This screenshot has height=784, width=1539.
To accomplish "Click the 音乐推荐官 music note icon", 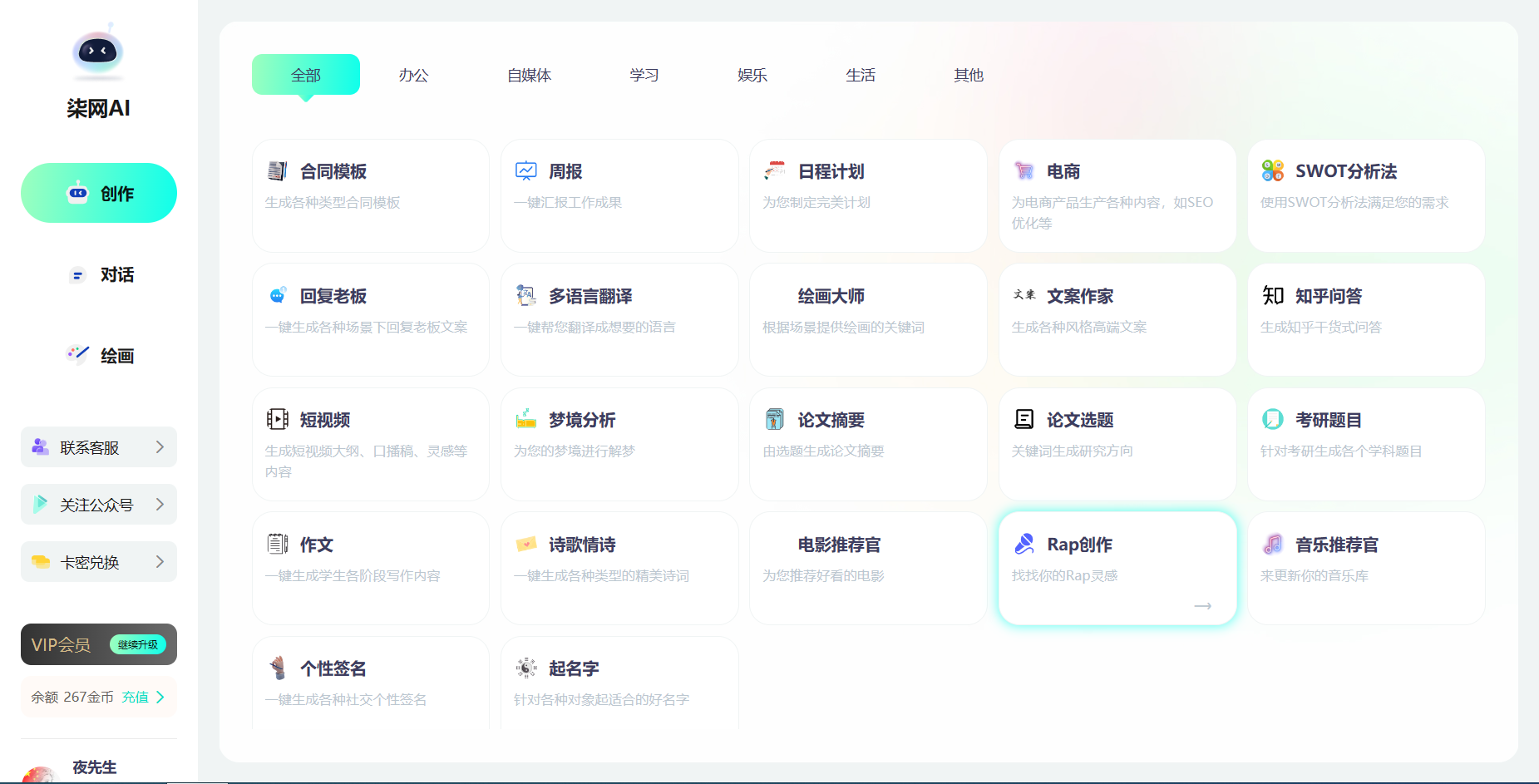I will click(x=1272, y=545).
